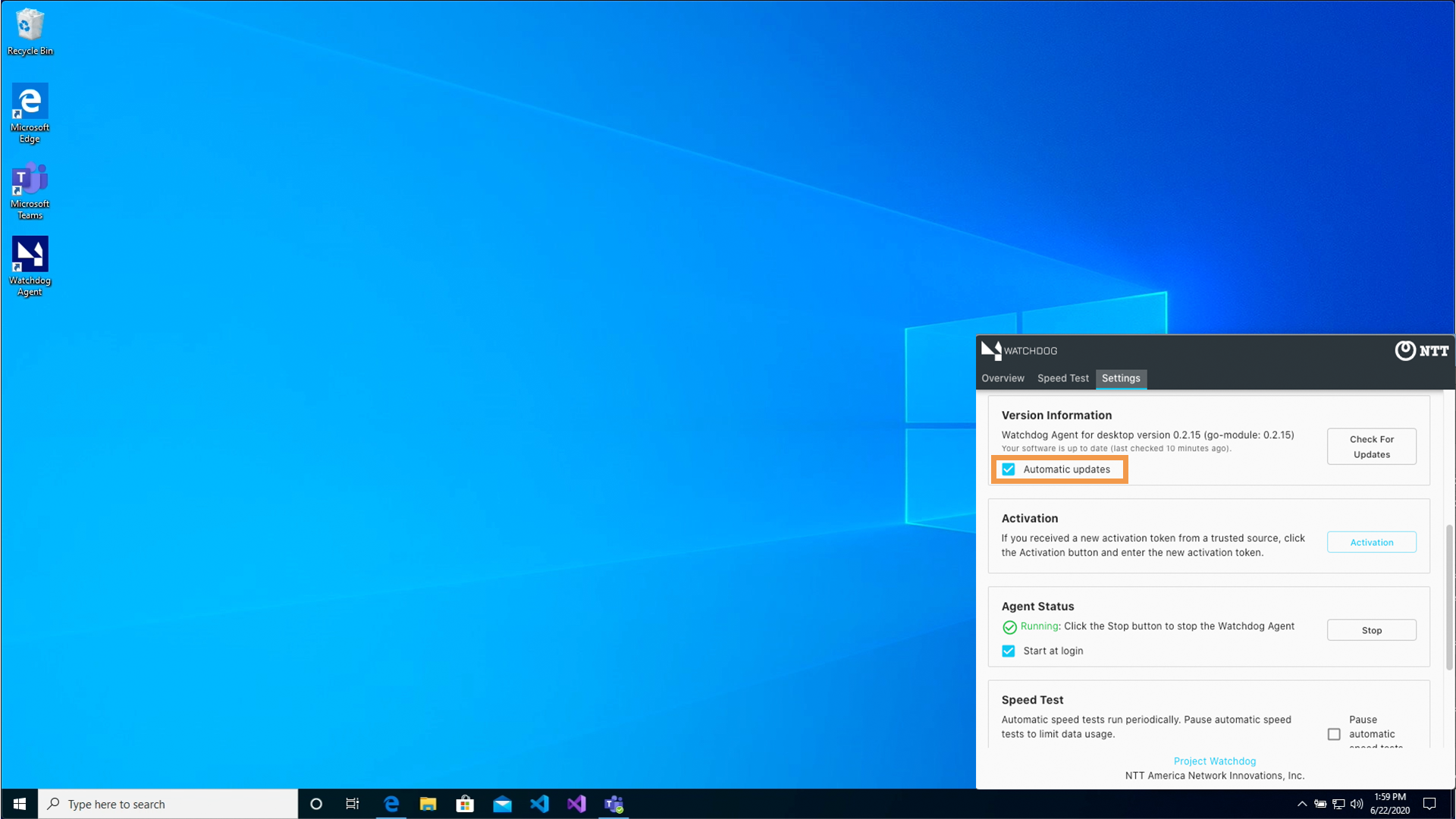Check the Pause automatic speed tests box

pyautogui.click(x=1334, y=734)
